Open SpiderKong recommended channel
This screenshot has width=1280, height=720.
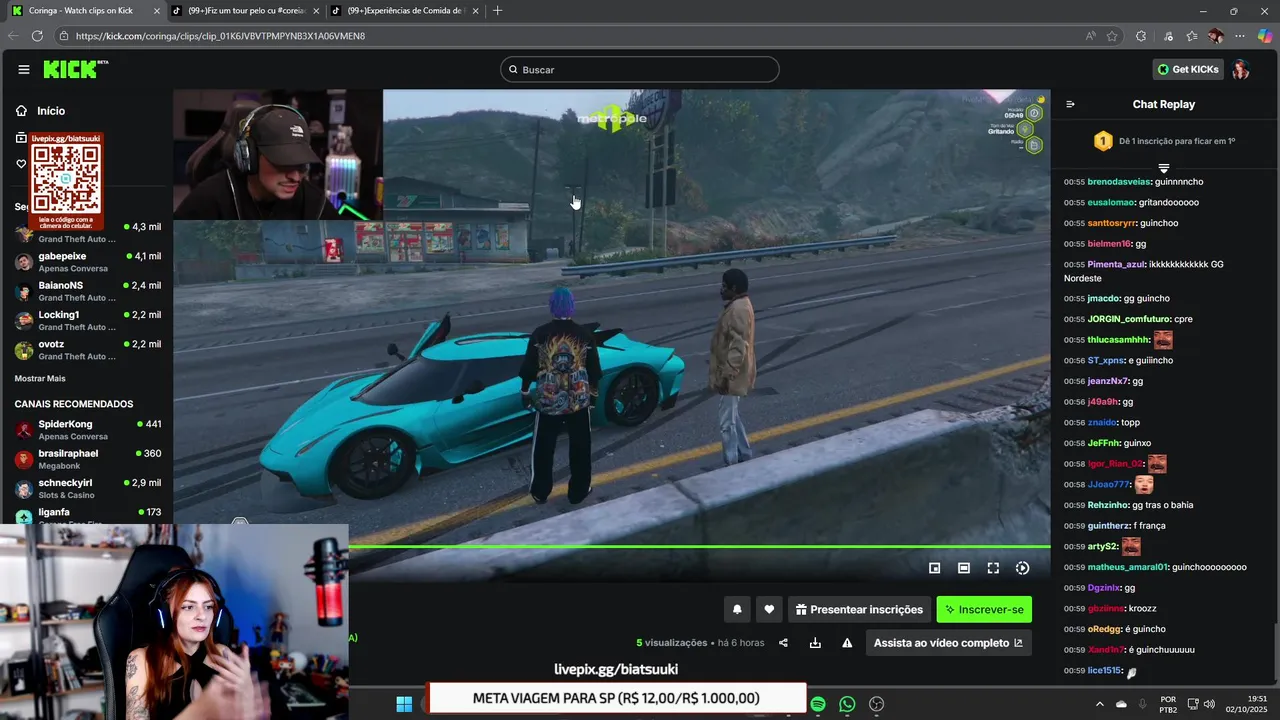pyautogui.click(x=88, y=430)
